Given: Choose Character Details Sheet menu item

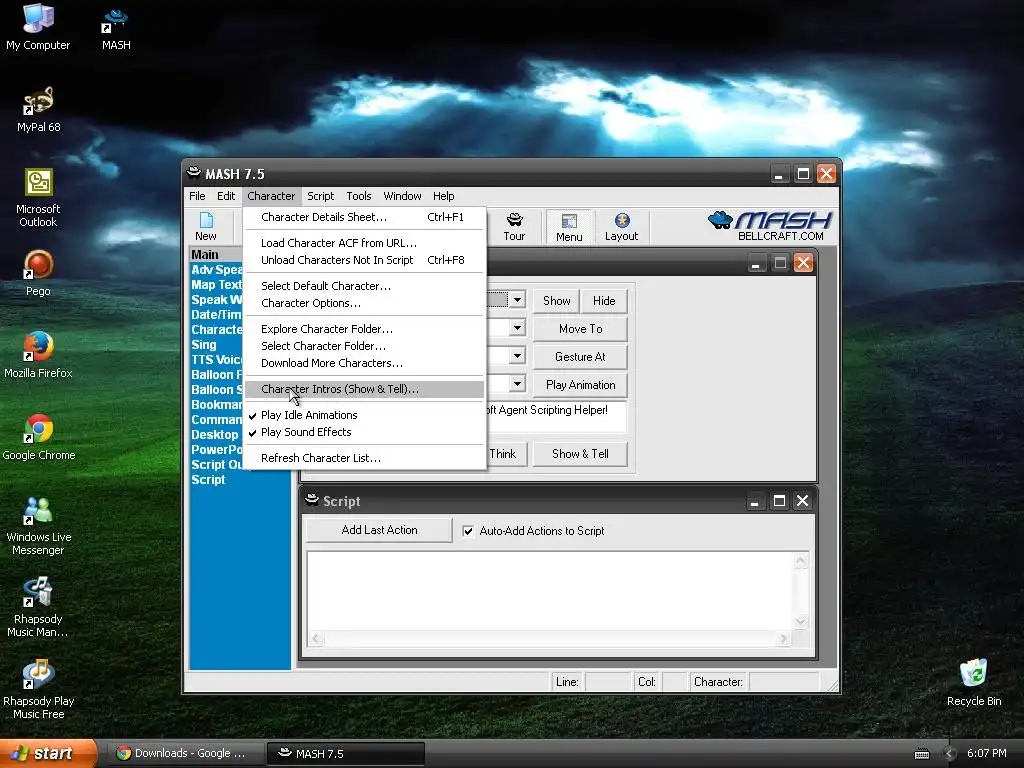Looking at the screenshot, I should coord(364,217).
